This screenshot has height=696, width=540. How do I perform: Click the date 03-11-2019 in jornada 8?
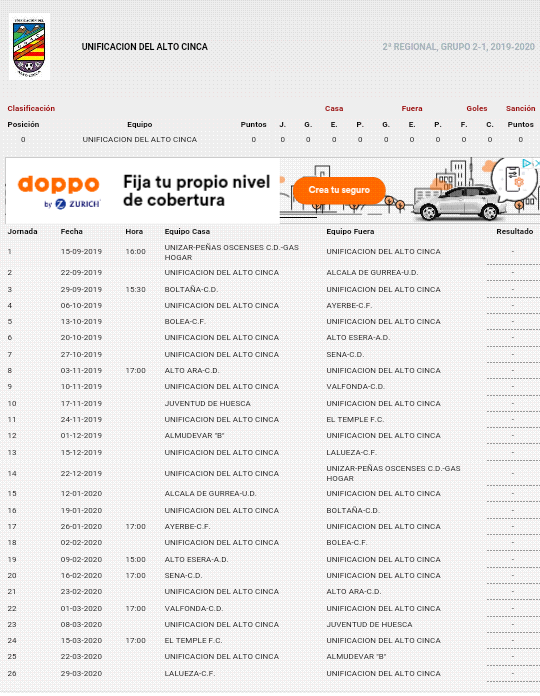pyautogui.click(x=81, y=371)
